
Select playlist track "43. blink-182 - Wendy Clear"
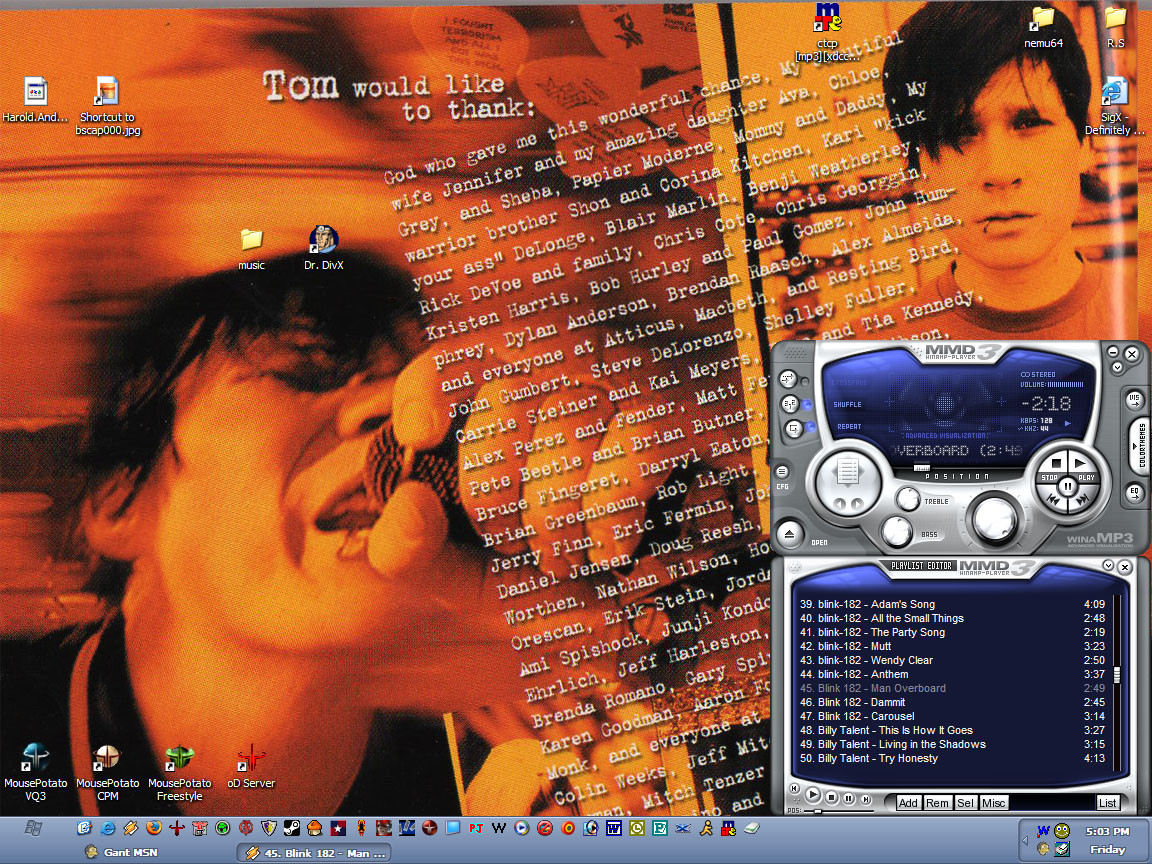[952, 660]
